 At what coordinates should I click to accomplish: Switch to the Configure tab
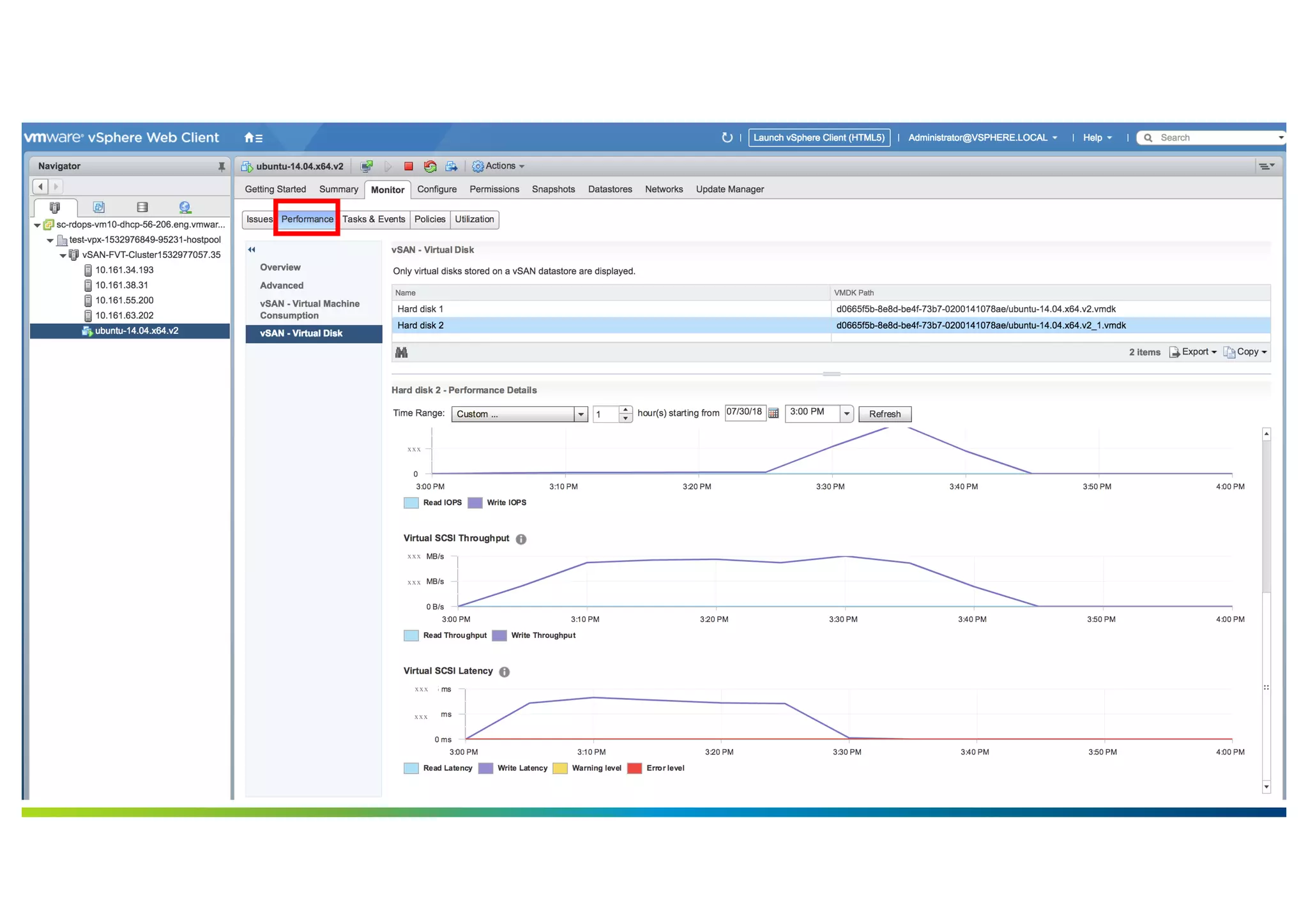(437, 190)
